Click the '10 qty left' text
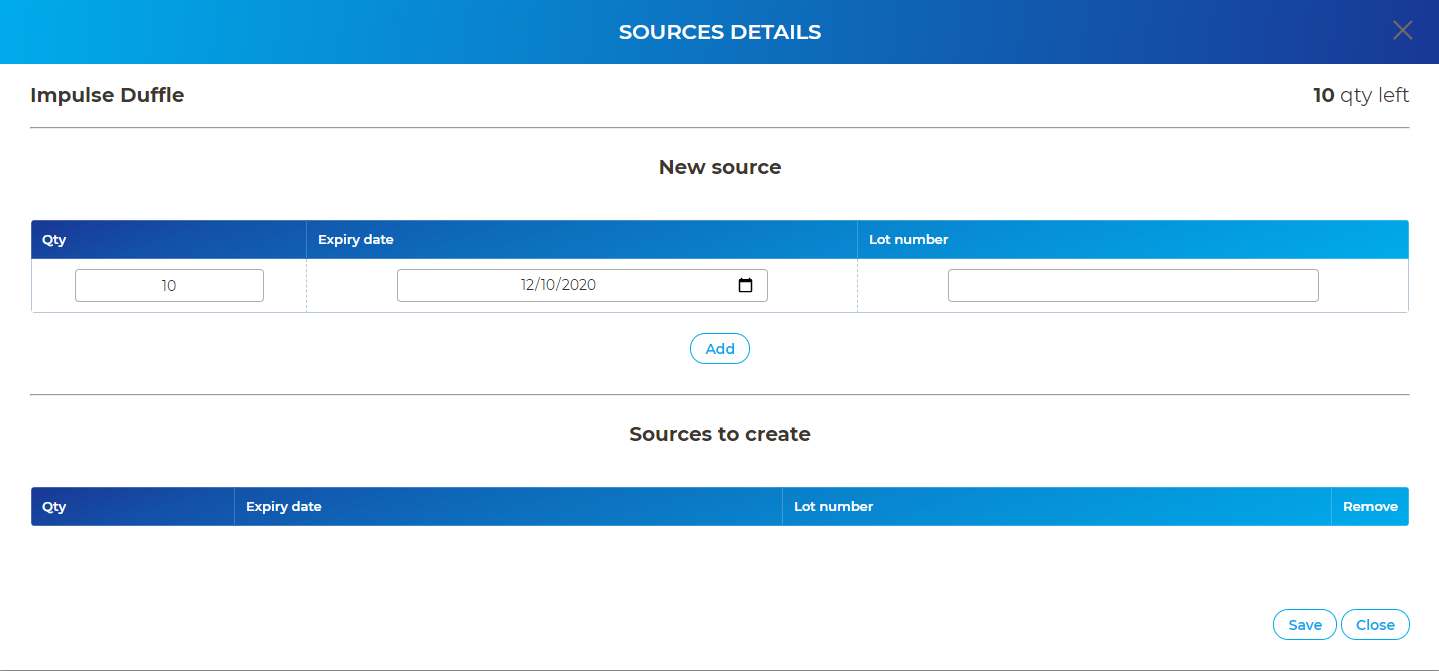This screenshot has height=671, width=1439. 1361,96
